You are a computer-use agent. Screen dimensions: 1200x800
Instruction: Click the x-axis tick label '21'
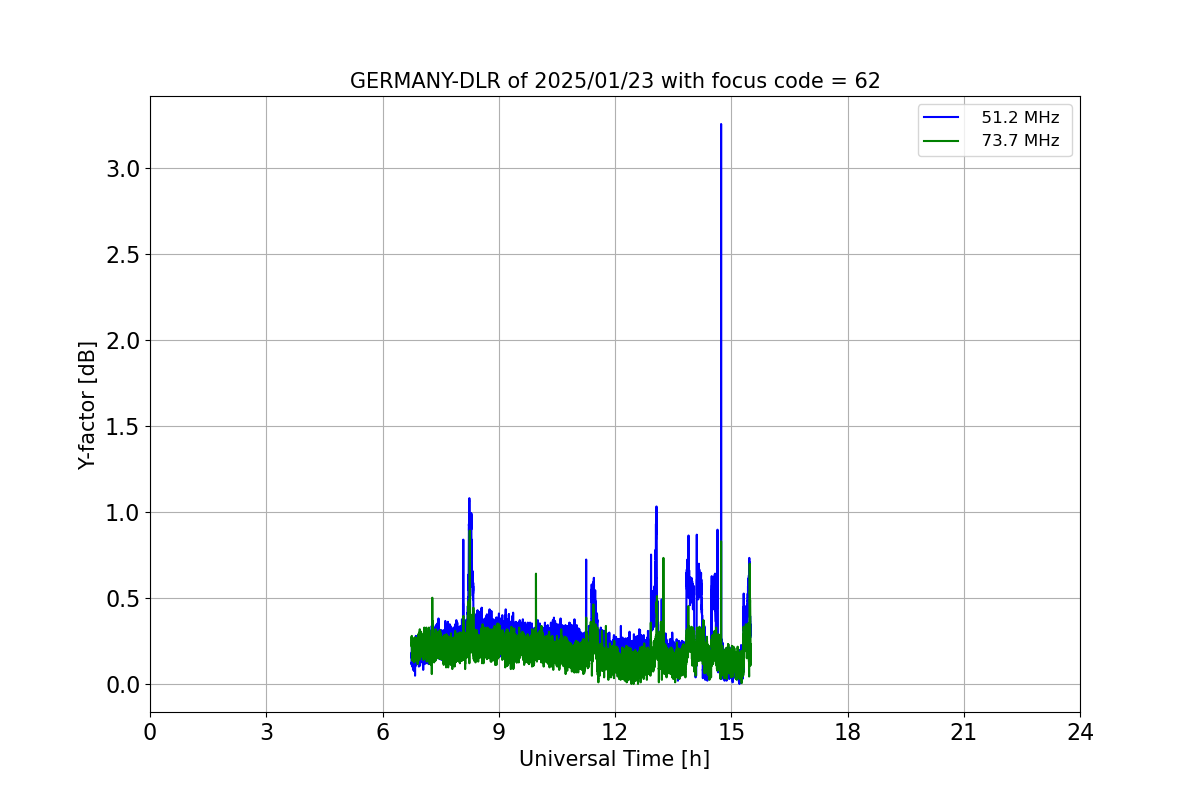964,732
